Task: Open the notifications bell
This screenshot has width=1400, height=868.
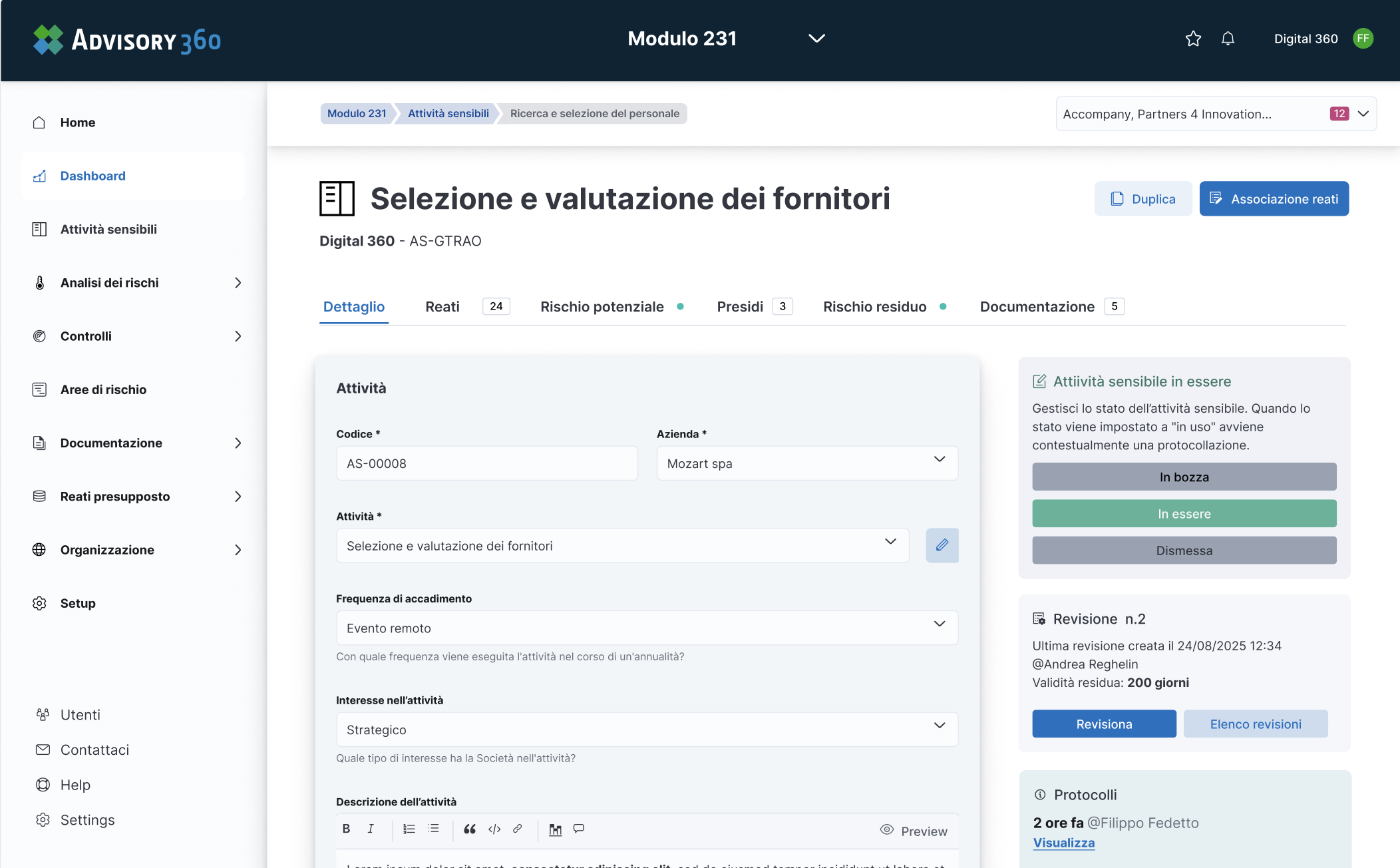Action: click(1228, 39)
